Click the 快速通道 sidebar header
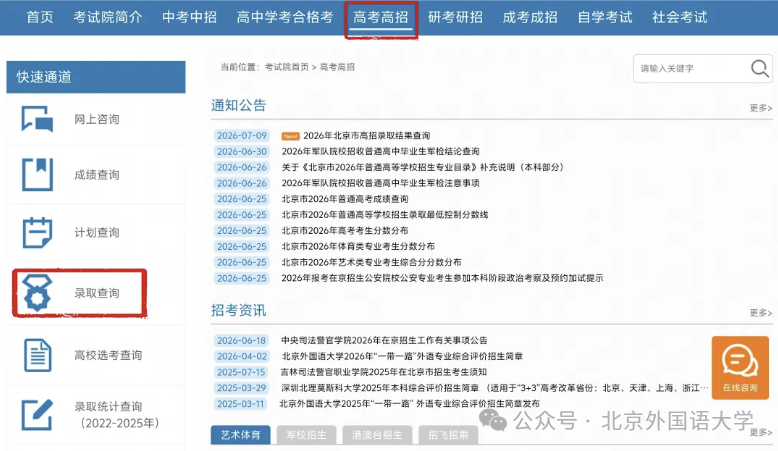Image resolution: width=778 pixels, height=451 pixels. click(96, 77)
